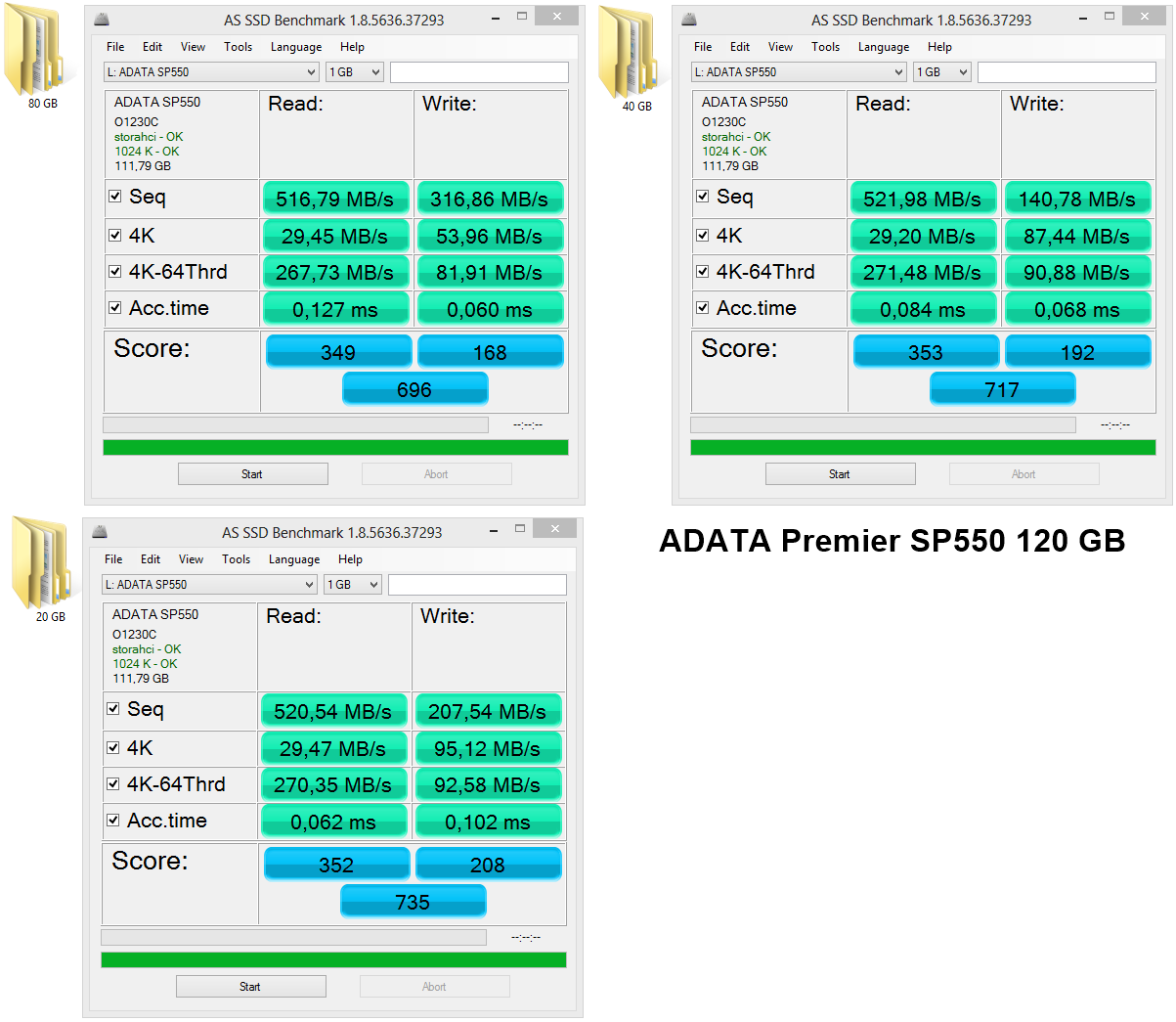Click read access time 0,084 ms
1176x1022 pixels.
pos(923,309)
